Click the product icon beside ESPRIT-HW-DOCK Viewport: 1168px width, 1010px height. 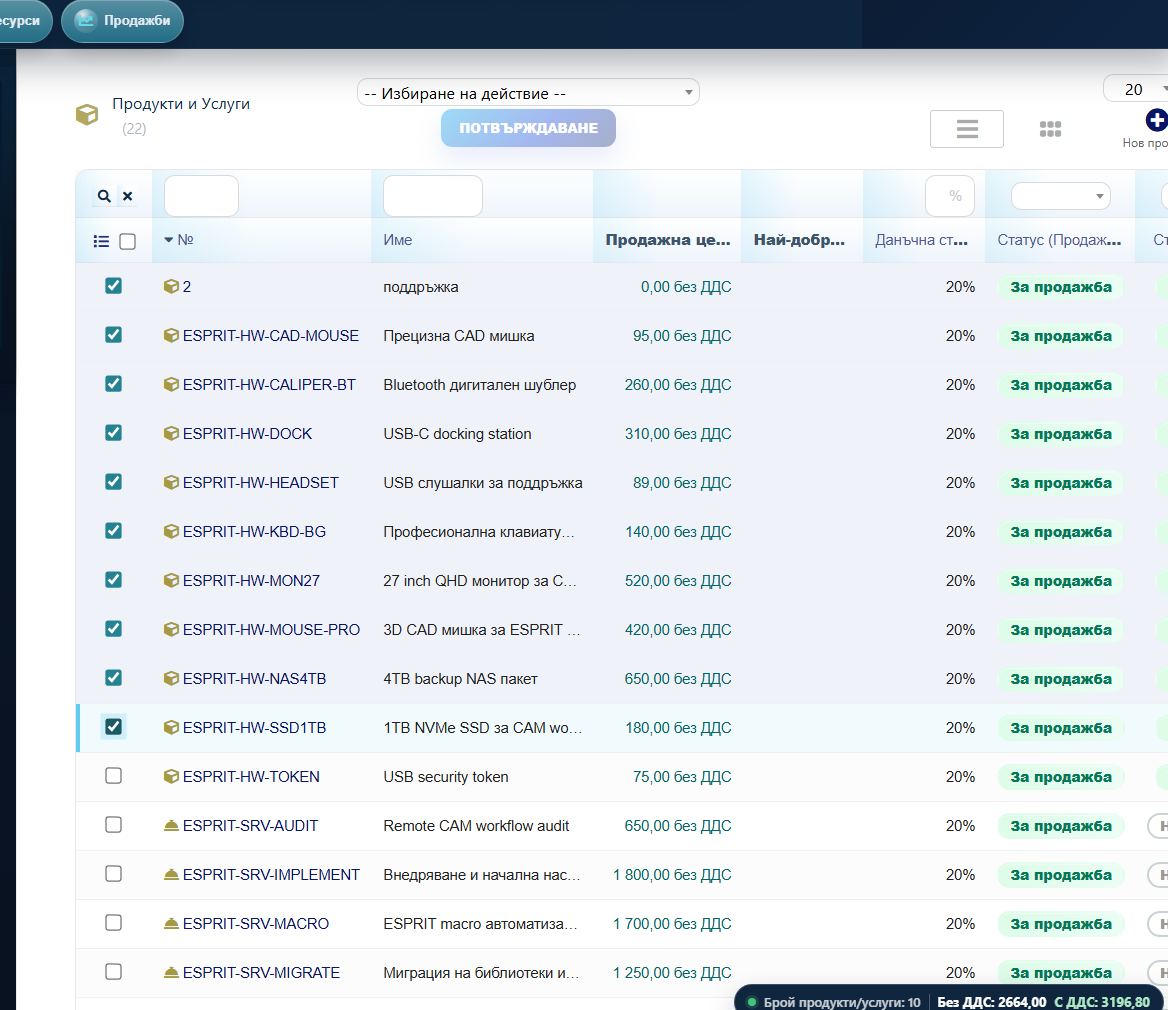click(171, 433)
